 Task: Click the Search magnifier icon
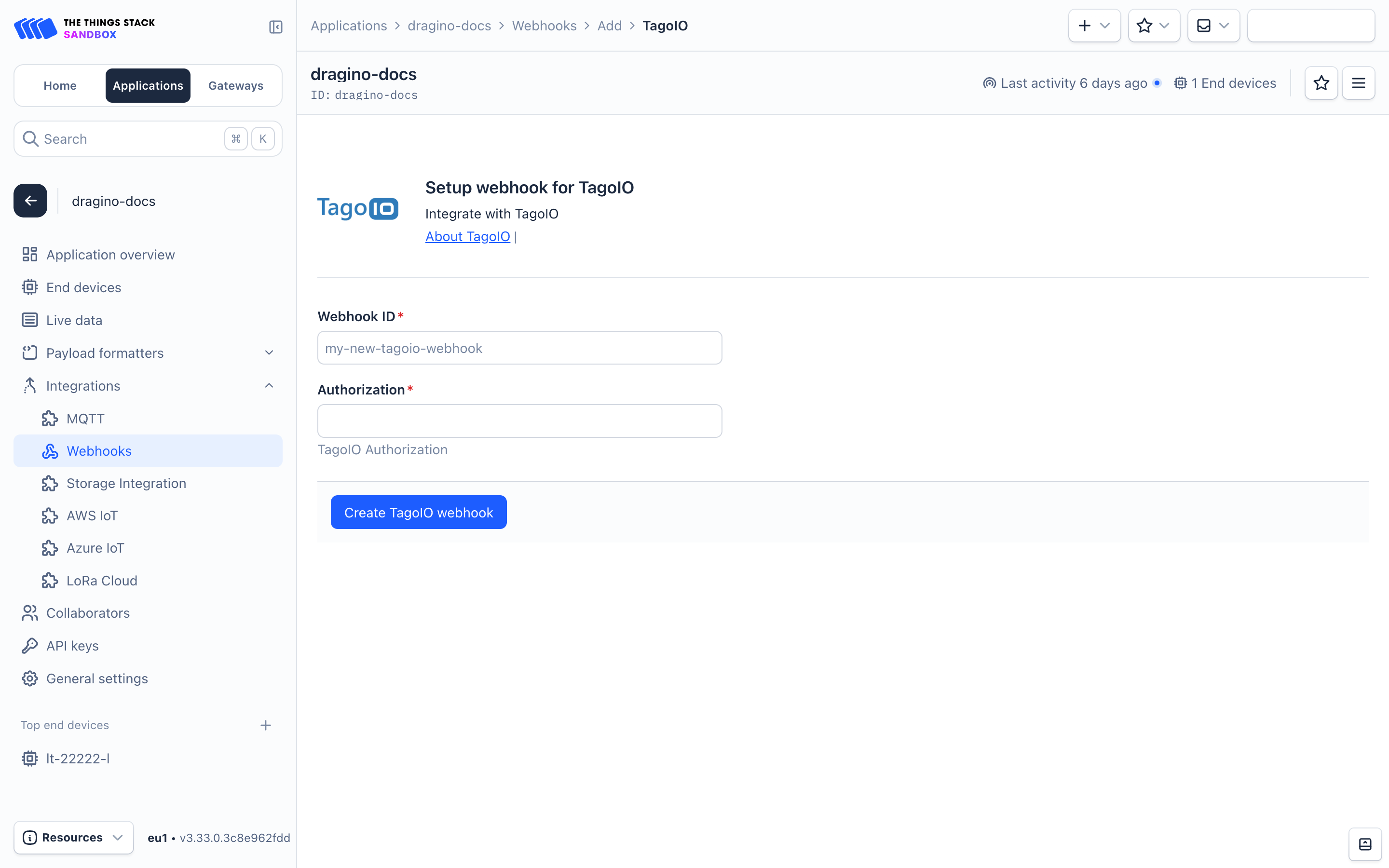[30, 139]
